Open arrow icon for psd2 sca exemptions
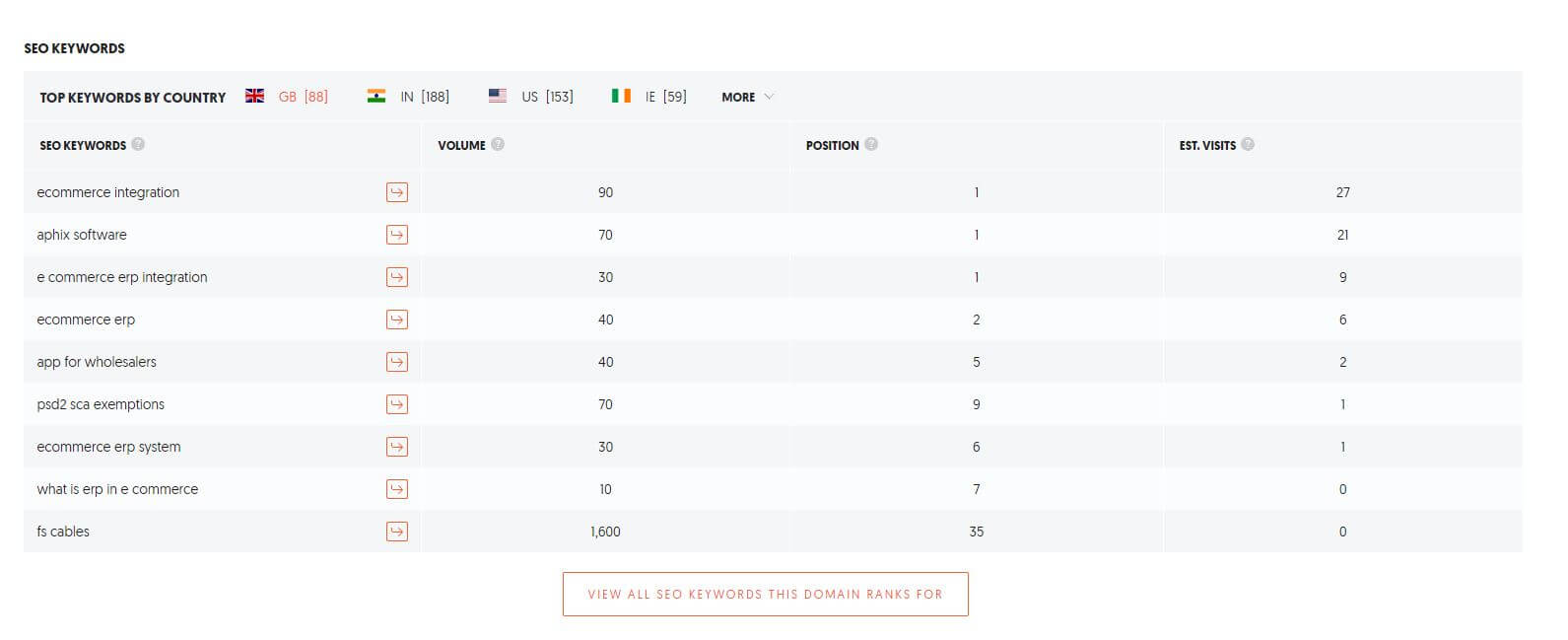The height and width of the screenshot is (640, 1568). coord(397,404)
